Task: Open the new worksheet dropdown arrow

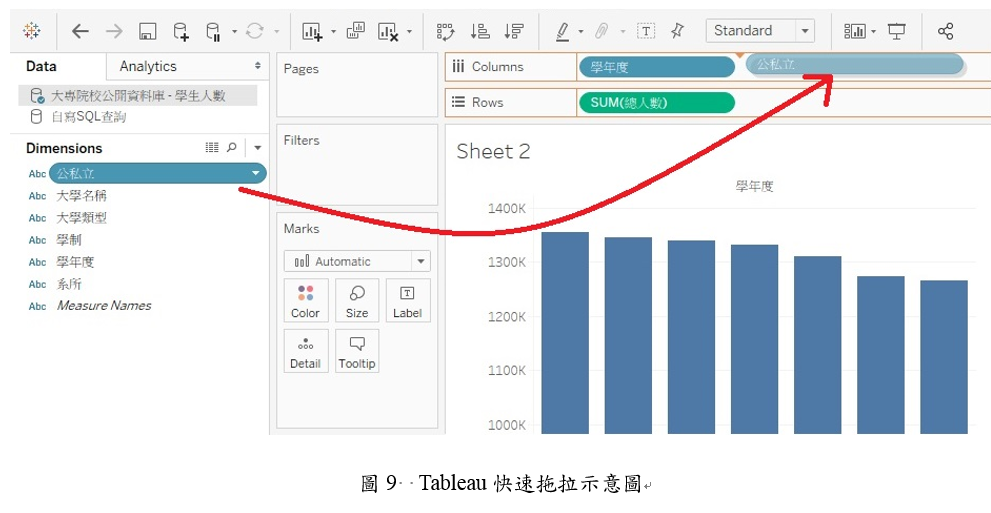Action: [333, 32]
